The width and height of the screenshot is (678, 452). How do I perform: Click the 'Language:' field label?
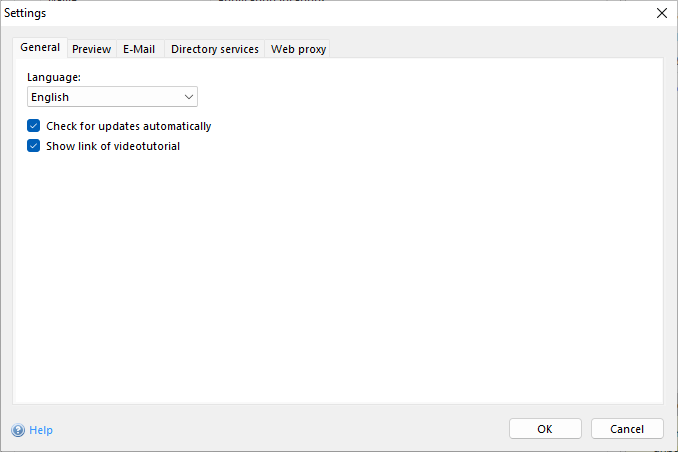click(x=54, y=76)
